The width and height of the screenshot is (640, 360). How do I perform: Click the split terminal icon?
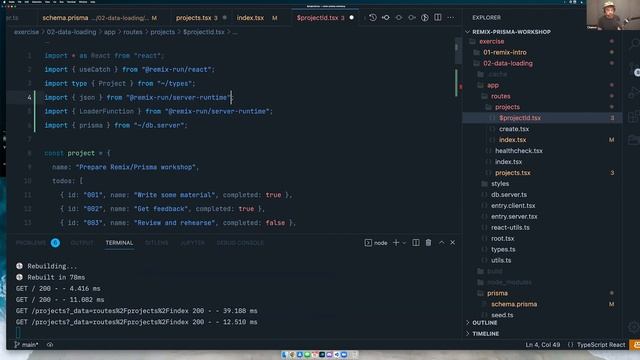click(416, 242)
